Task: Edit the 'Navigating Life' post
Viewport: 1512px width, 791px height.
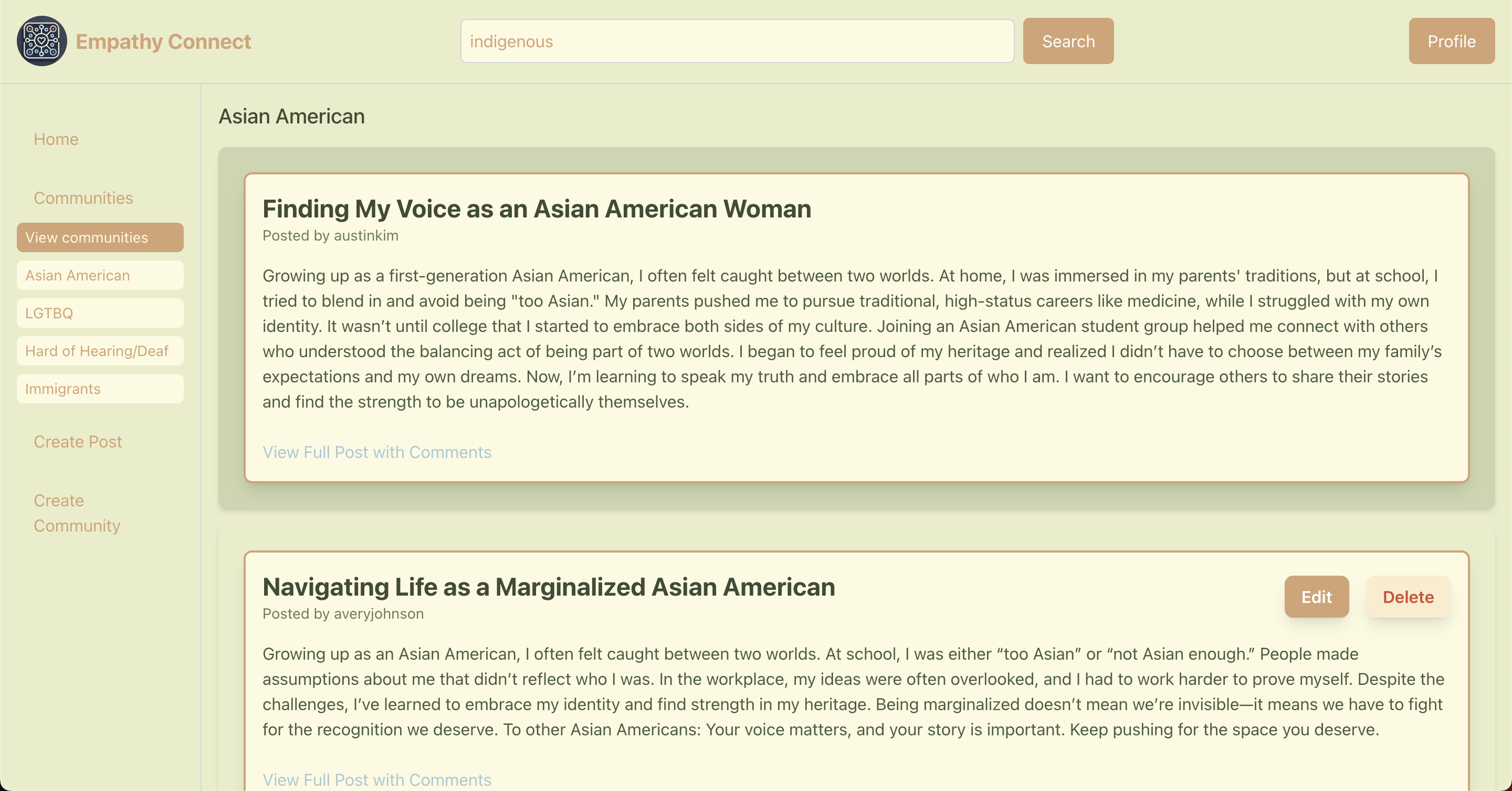Action: (x=1316, y=597)
